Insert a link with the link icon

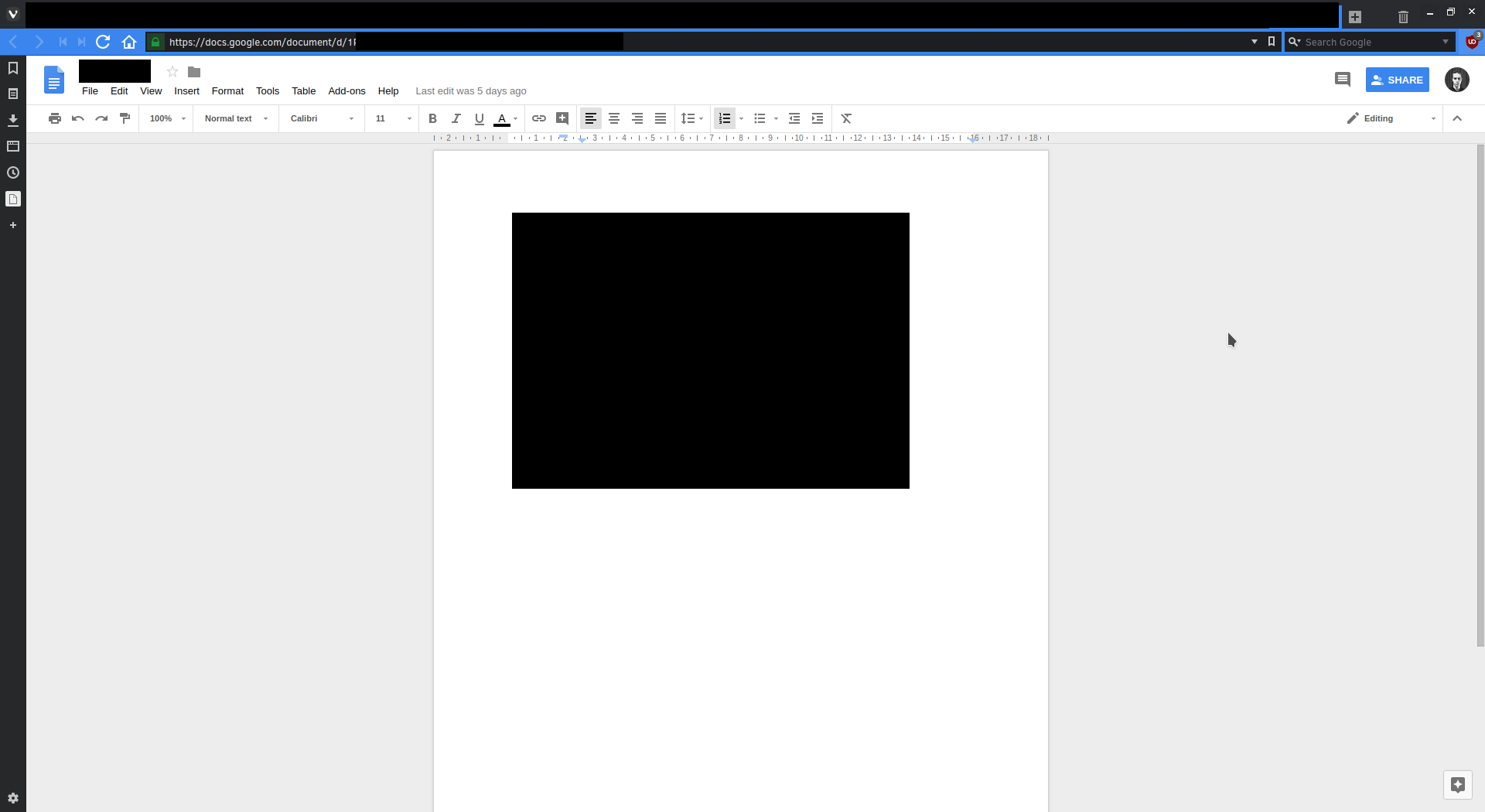[x=539, y=118]
